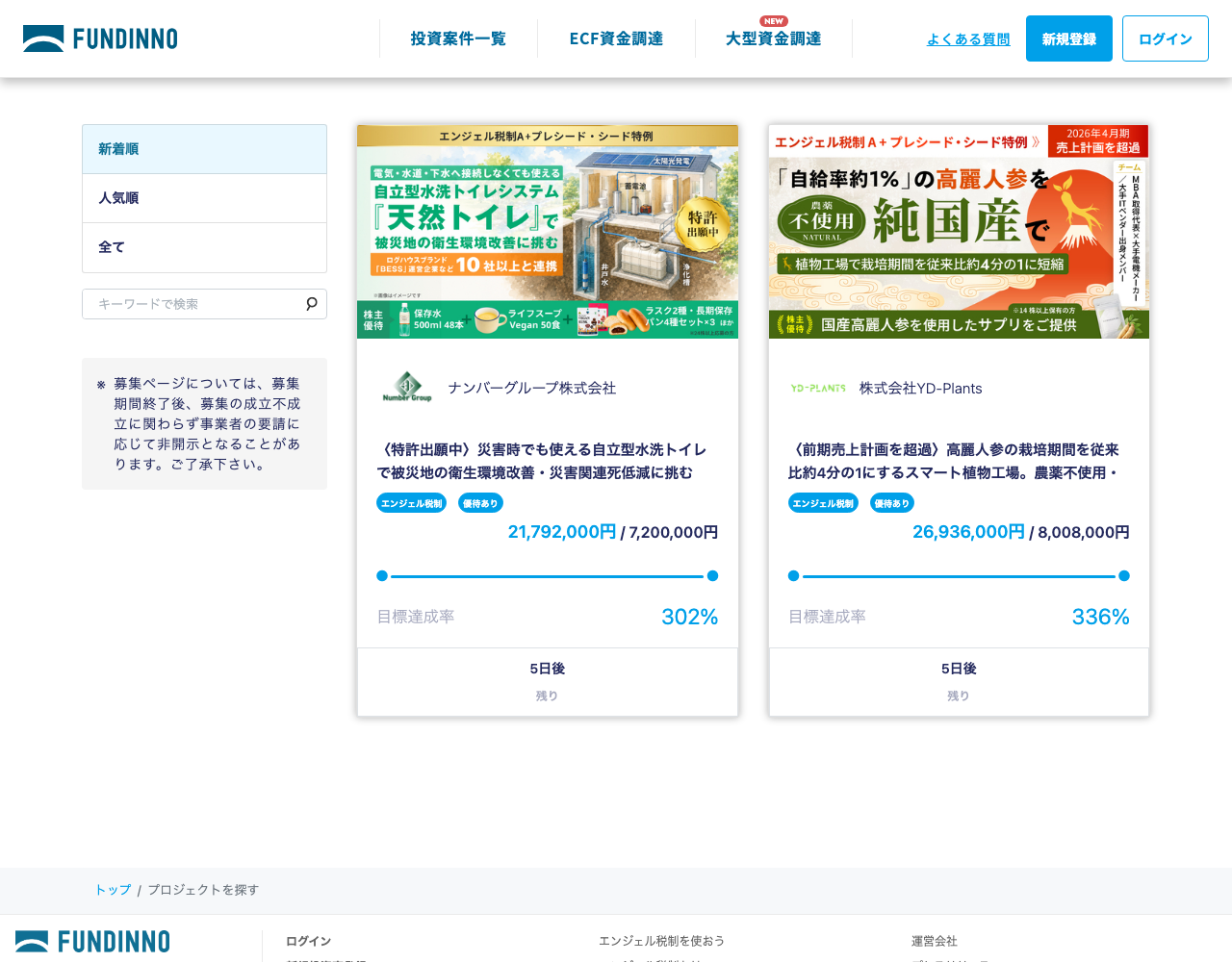Click the FUNDINNO logo in header
Screen dimensions: 1232x962
tap(100, 38)
